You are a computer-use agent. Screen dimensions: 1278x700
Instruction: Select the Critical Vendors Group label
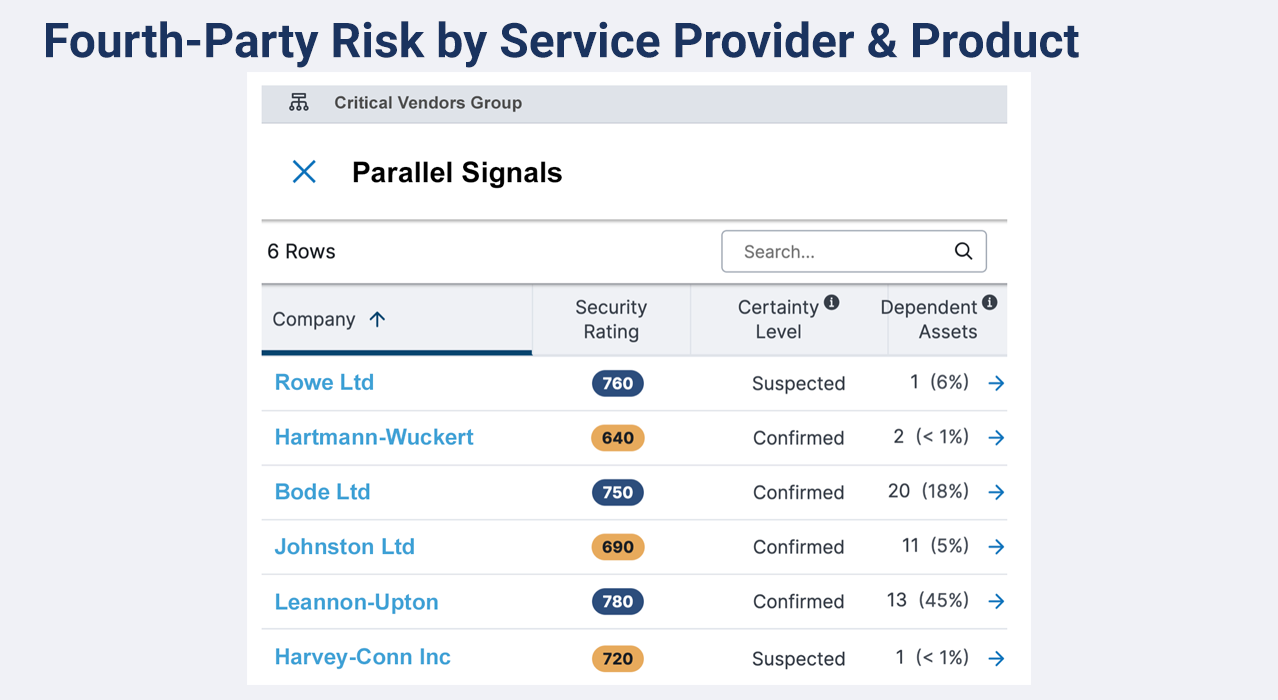[x=428, y=103]
